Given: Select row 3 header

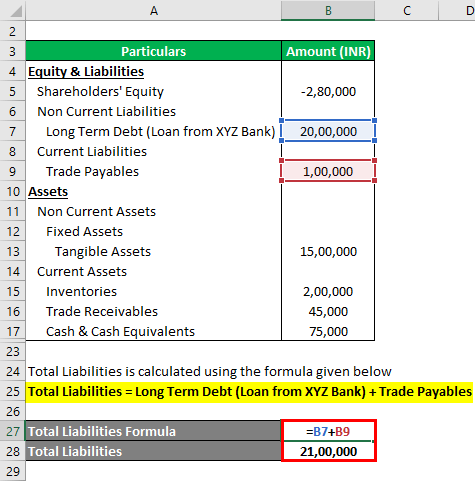Looking at the screenshot, I should click(x=13, y=51).
